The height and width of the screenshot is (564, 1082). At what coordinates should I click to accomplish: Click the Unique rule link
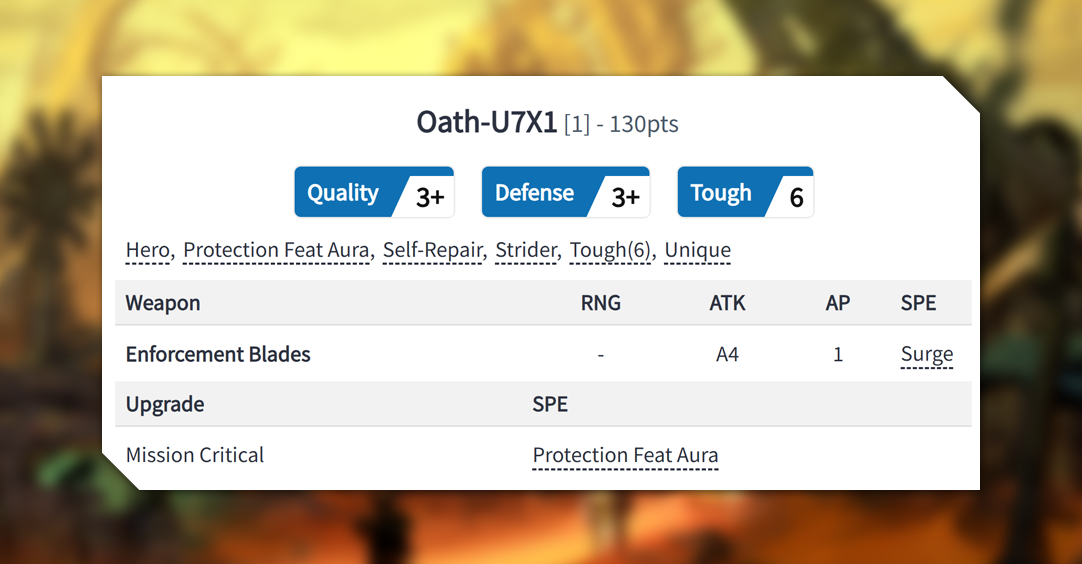pos(697,250)
